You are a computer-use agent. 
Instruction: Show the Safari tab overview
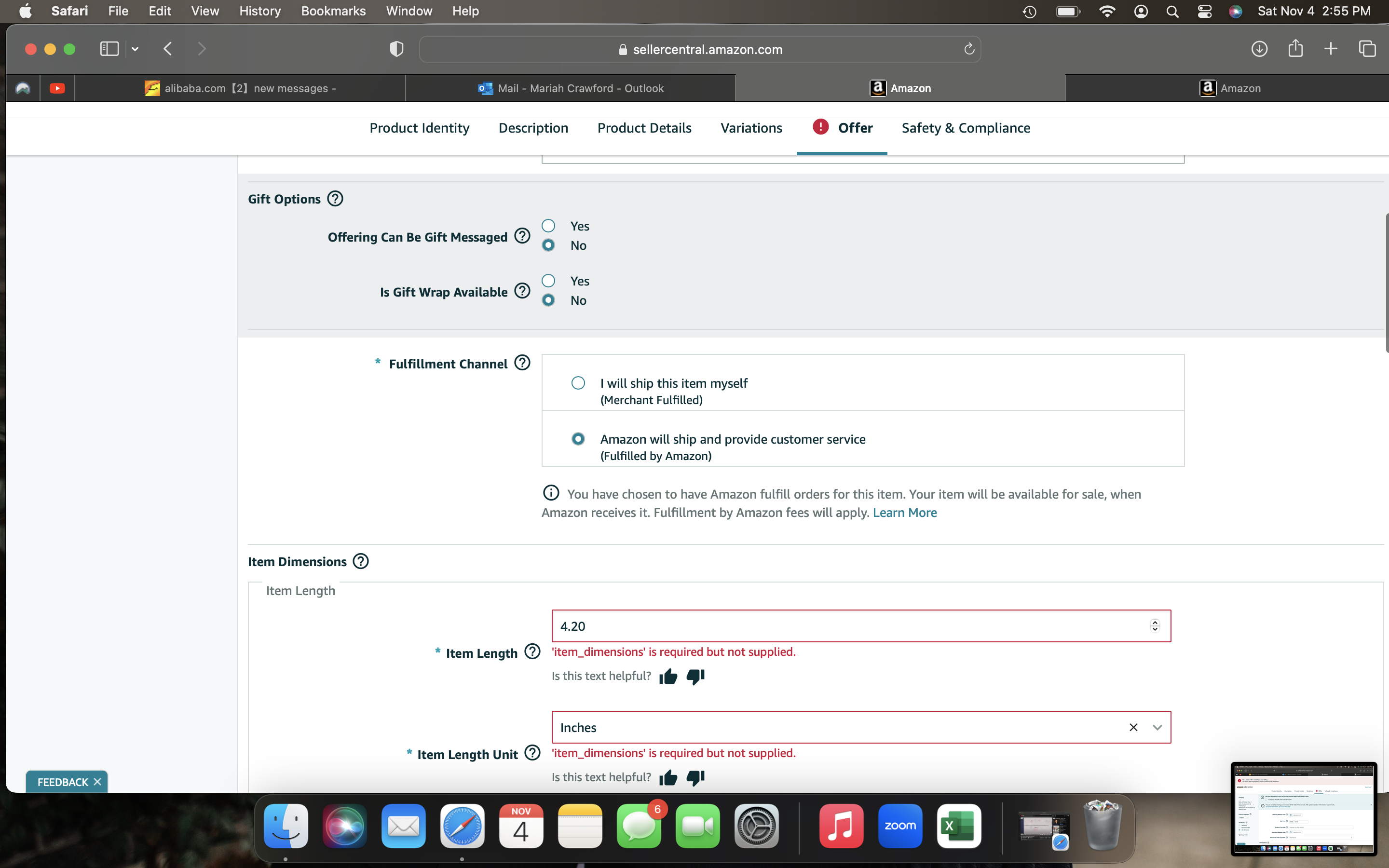coord(1367,49)
